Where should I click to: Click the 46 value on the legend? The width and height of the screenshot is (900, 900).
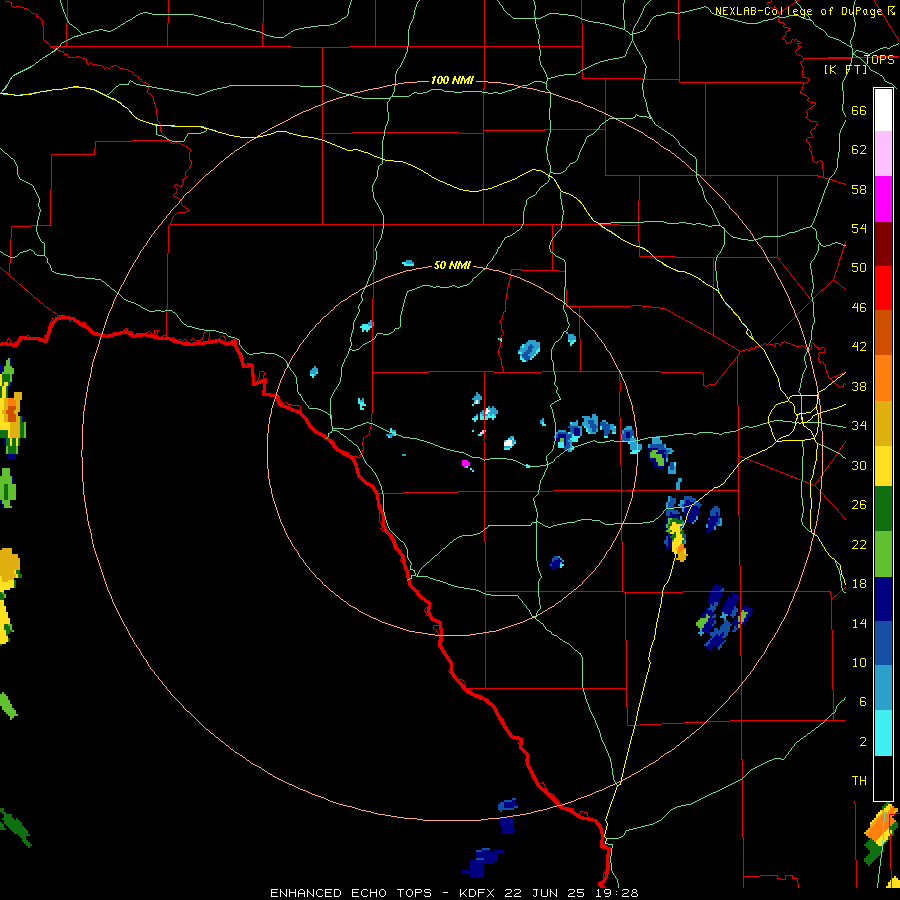(x=859, y=308)
